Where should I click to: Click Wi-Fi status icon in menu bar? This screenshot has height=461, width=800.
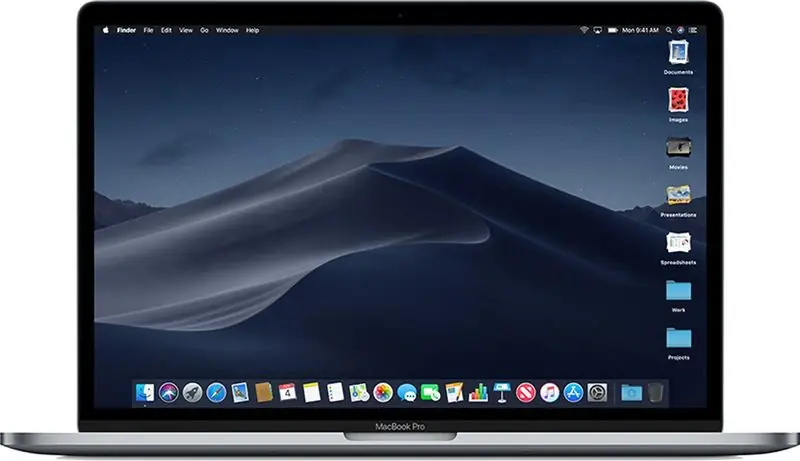tap(584, 30)
